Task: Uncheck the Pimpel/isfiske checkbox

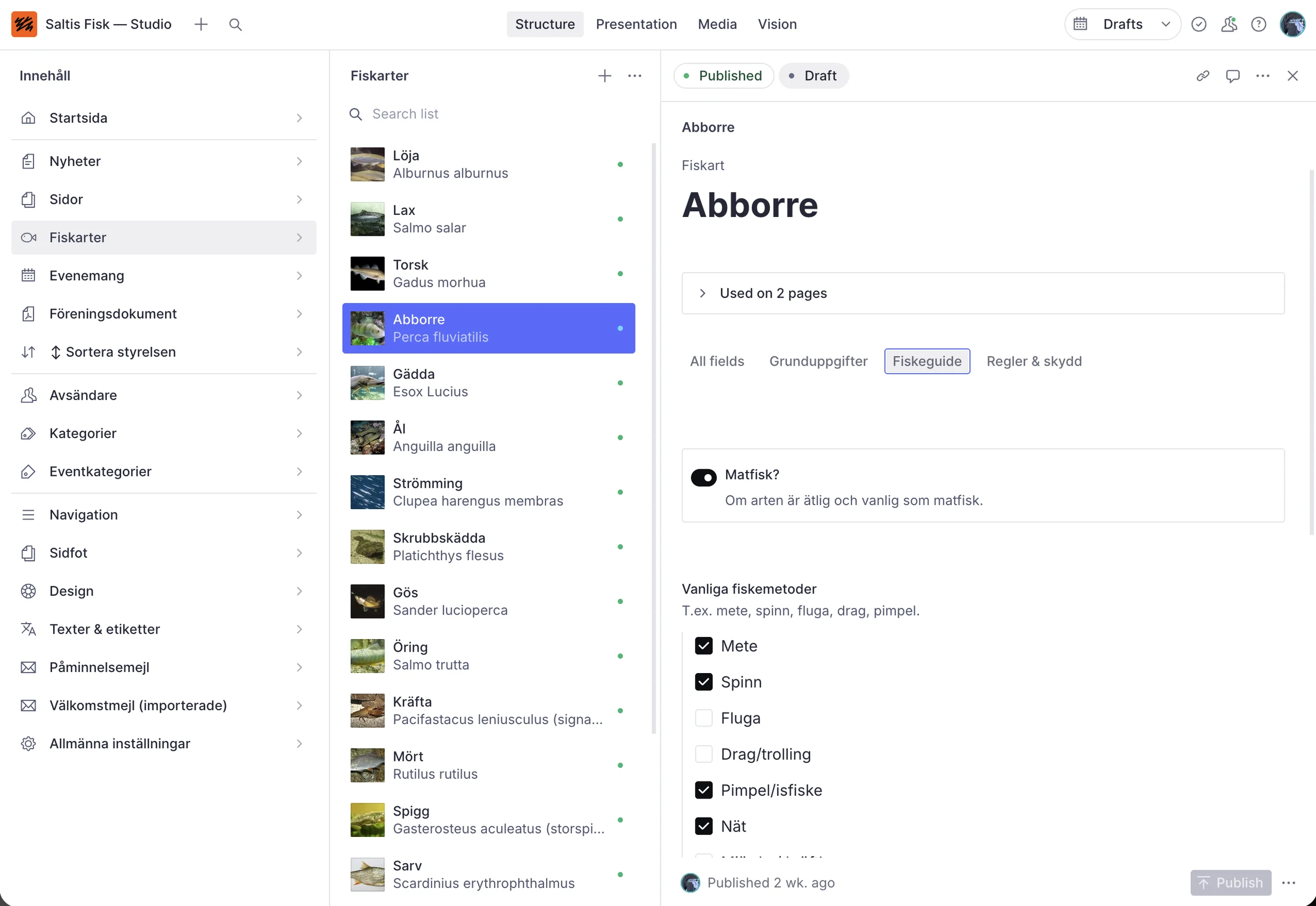Action: (703, 790)
